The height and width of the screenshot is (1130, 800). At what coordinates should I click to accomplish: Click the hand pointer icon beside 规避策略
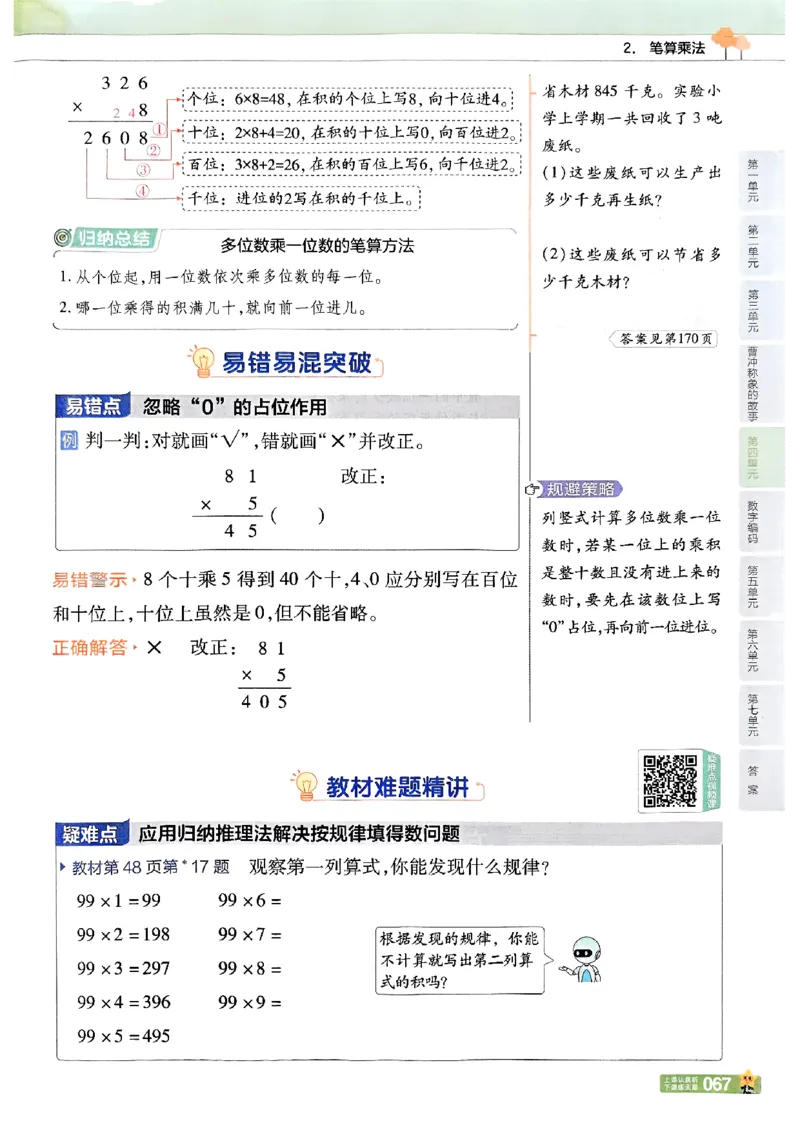pyautogui.click(x=534, y=487)
